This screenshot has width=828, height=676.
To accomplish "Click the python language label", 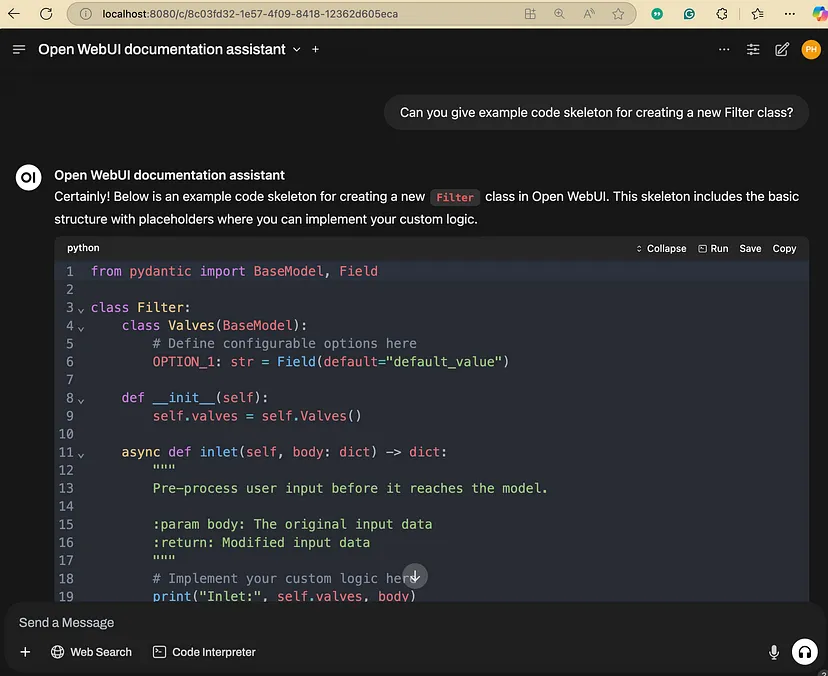I will 83,248.
